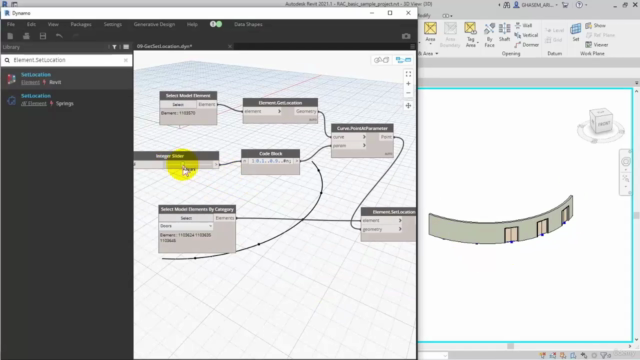Expand the Integer Slider settings arrow
This screenshot has height=360, width=640.
point(216,164)
